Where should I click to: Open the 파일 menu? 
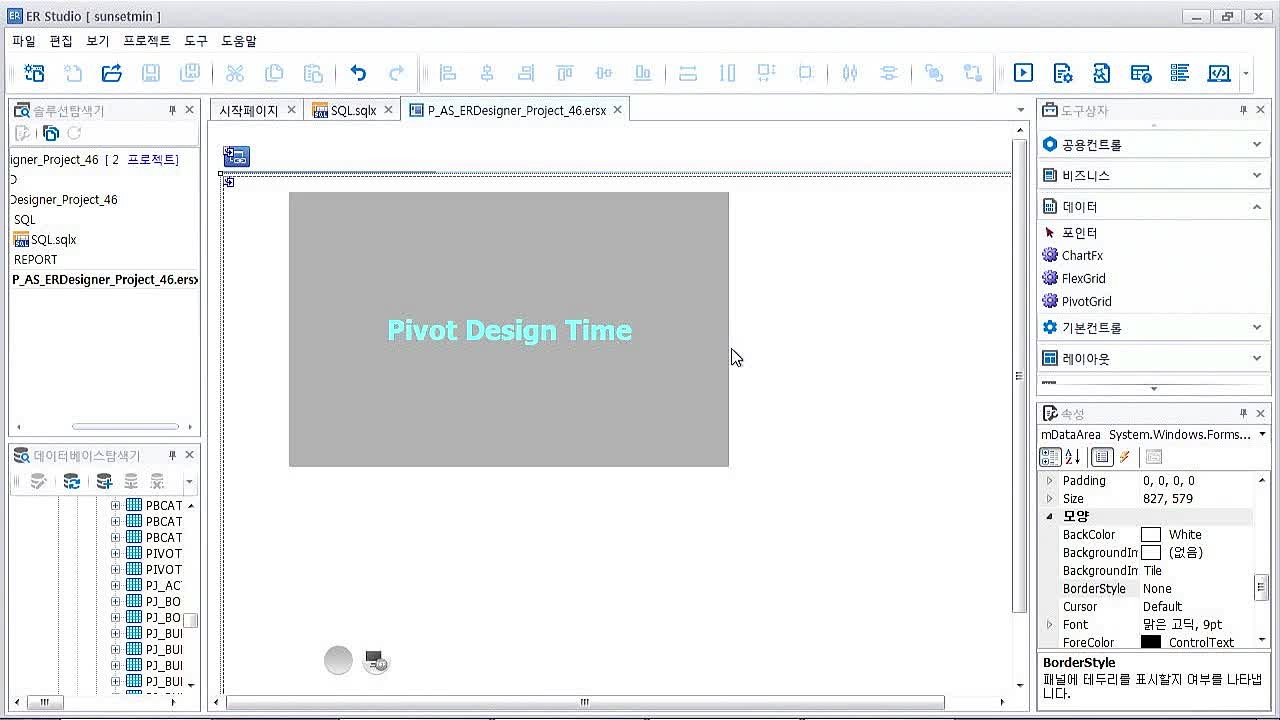click(x=24, y=41)
